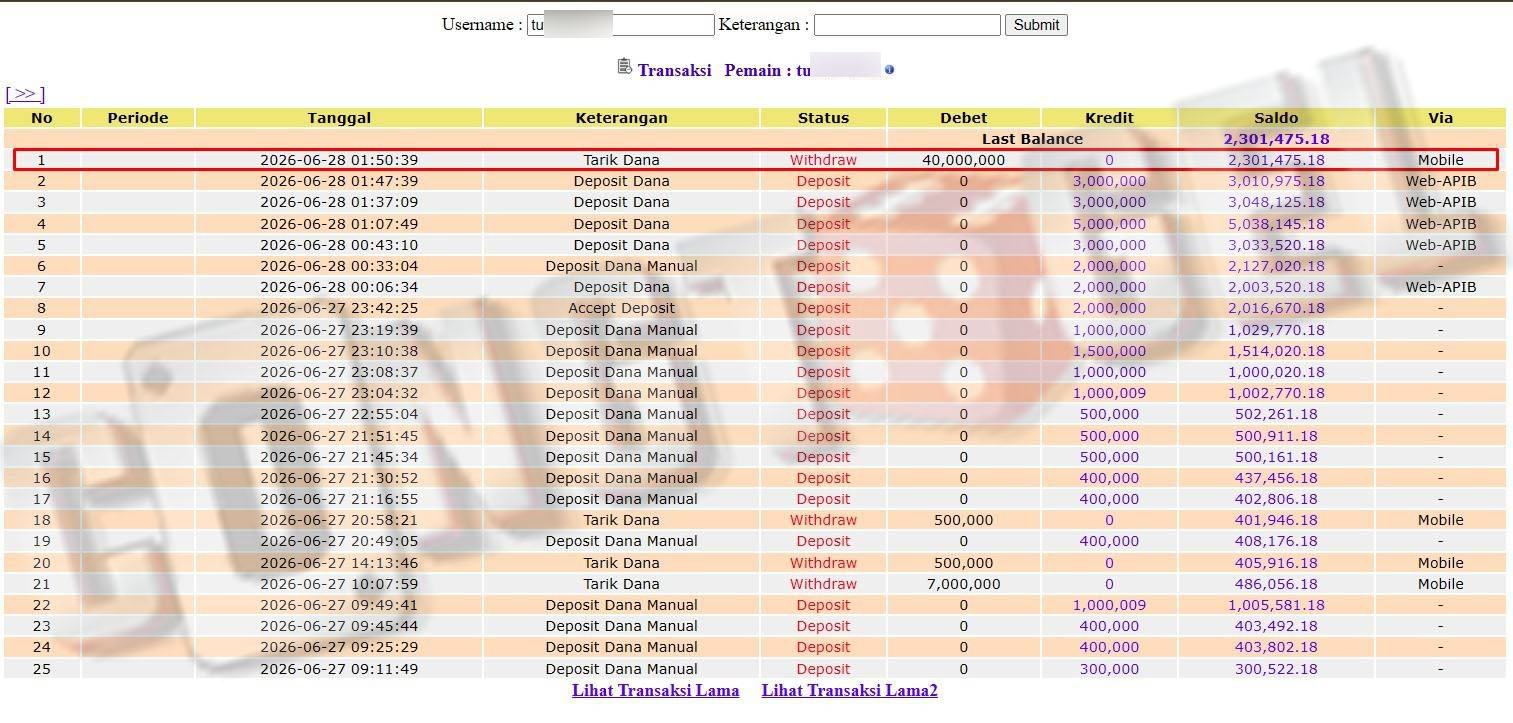Click the Keterangan column header
1513x723 pixels.
[621, 118]
